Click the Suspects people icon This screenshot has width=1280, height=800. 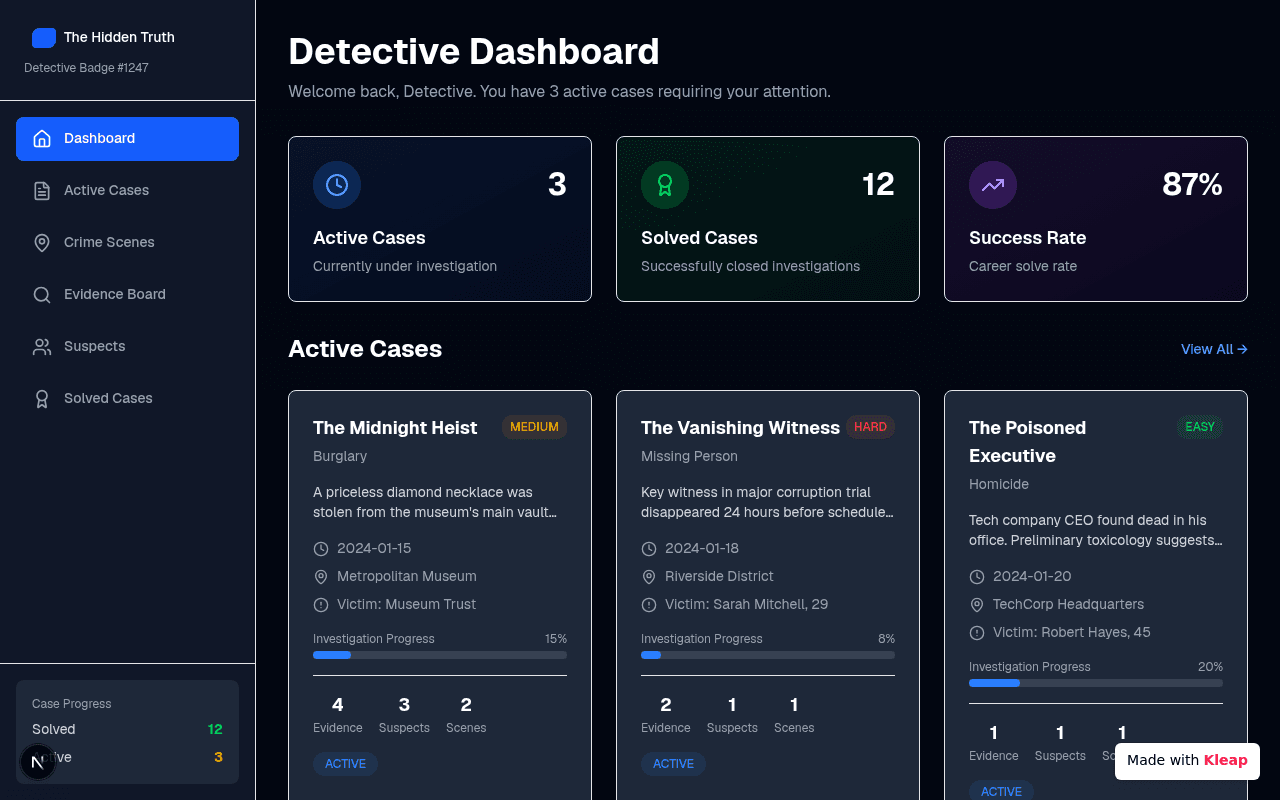click(x=42, y=347)
